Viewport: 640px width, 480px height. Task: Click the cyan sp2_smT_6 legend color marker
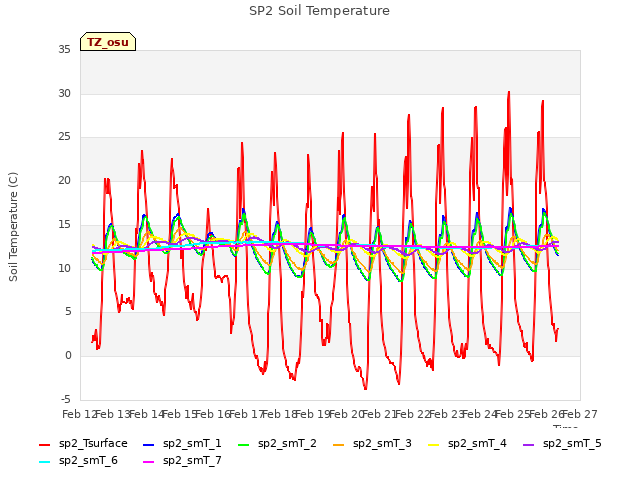(x=44, y=462)
